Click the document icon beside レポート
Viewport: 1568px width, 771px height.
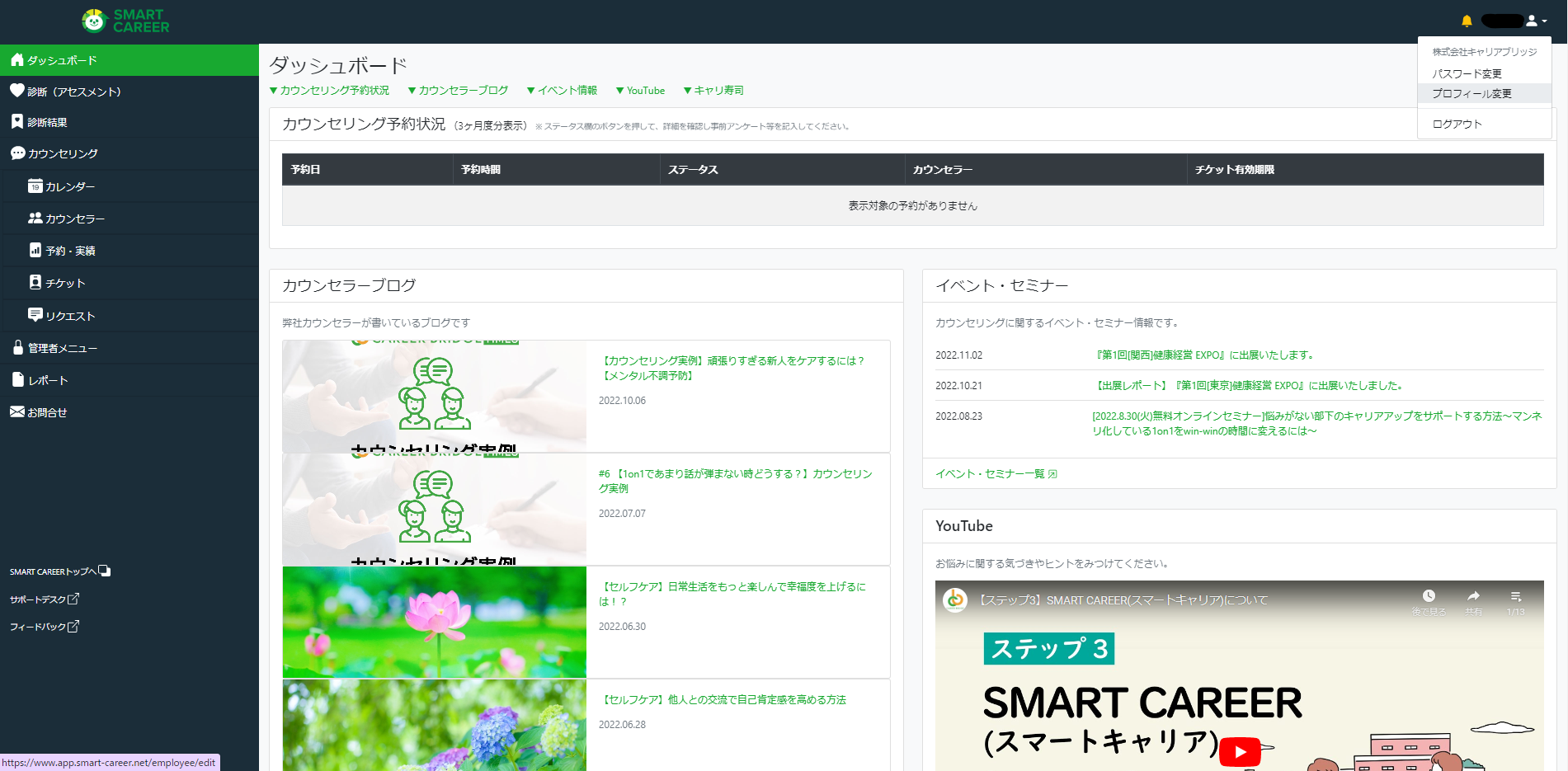pos(17,379)
